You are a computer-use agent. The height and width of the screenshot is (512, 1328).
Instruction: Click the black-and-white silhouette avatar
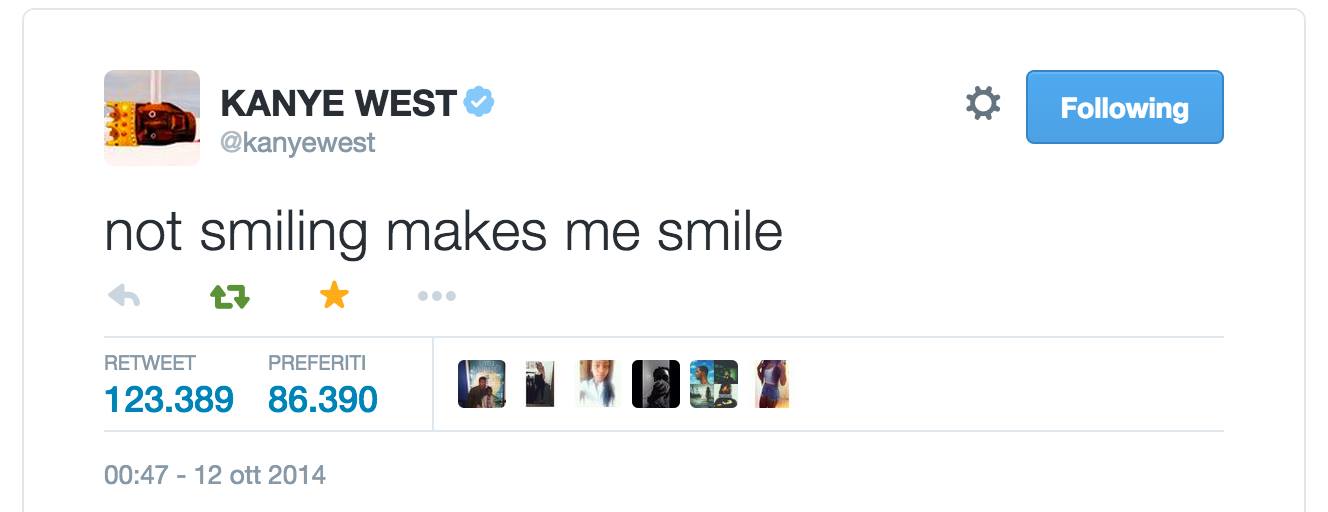pos(656,384)
